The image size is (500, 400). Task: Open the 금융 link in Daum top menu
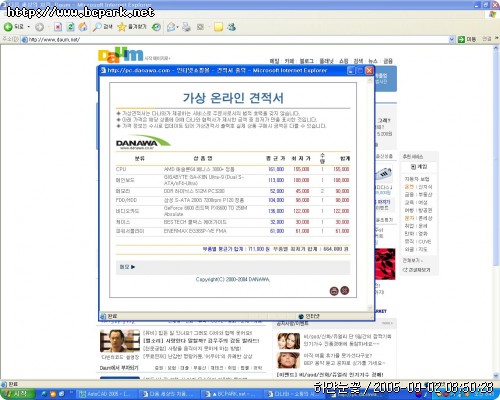[x=388, y=61]
